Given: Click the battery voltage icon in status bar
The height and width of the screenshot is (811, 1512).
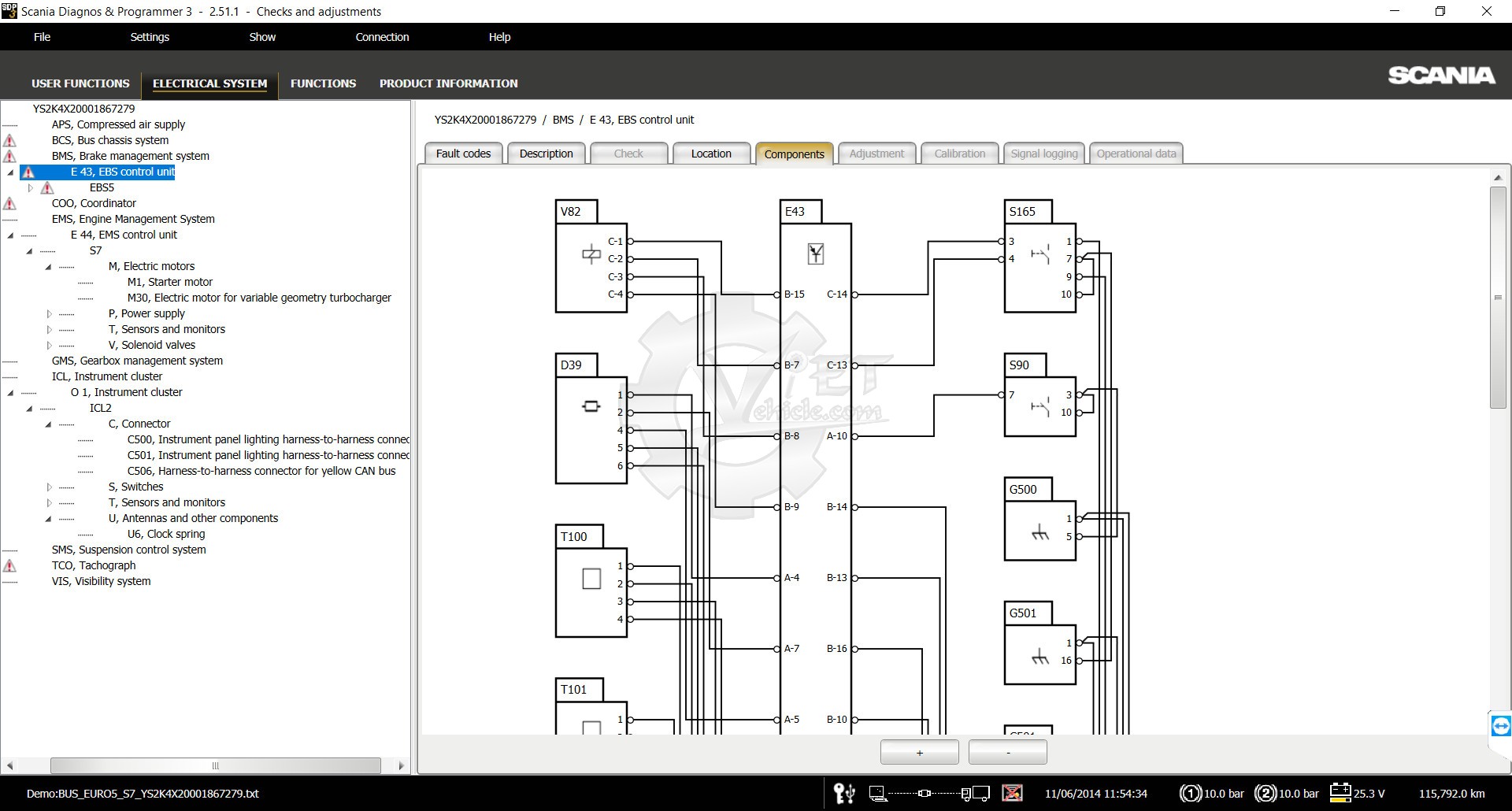Looking at the screenshot, I should (1340, 792).
